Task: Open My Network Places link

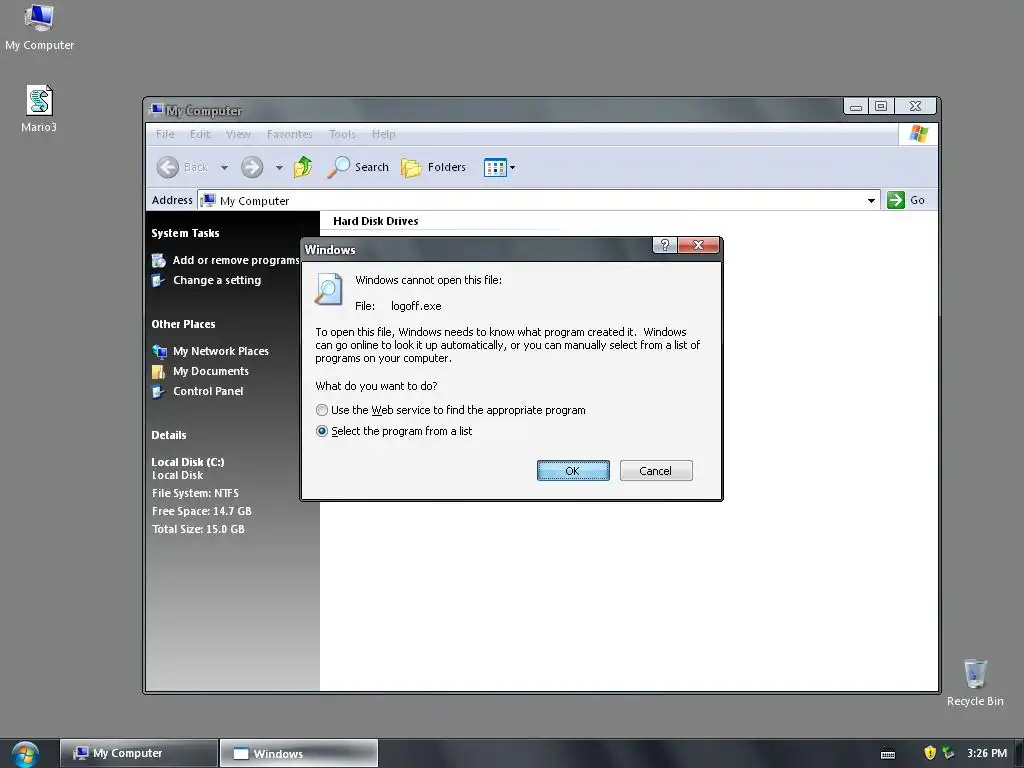Action: [x=221, y=351]
